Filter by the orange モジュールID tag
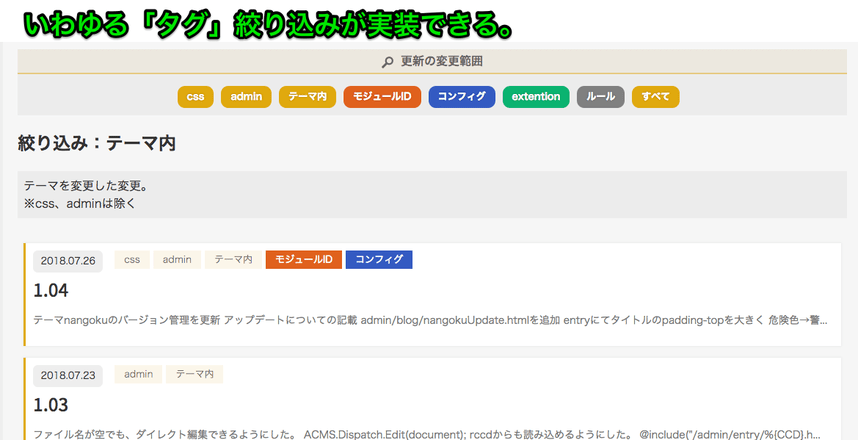Screen dimensions: 858x440 382,97
